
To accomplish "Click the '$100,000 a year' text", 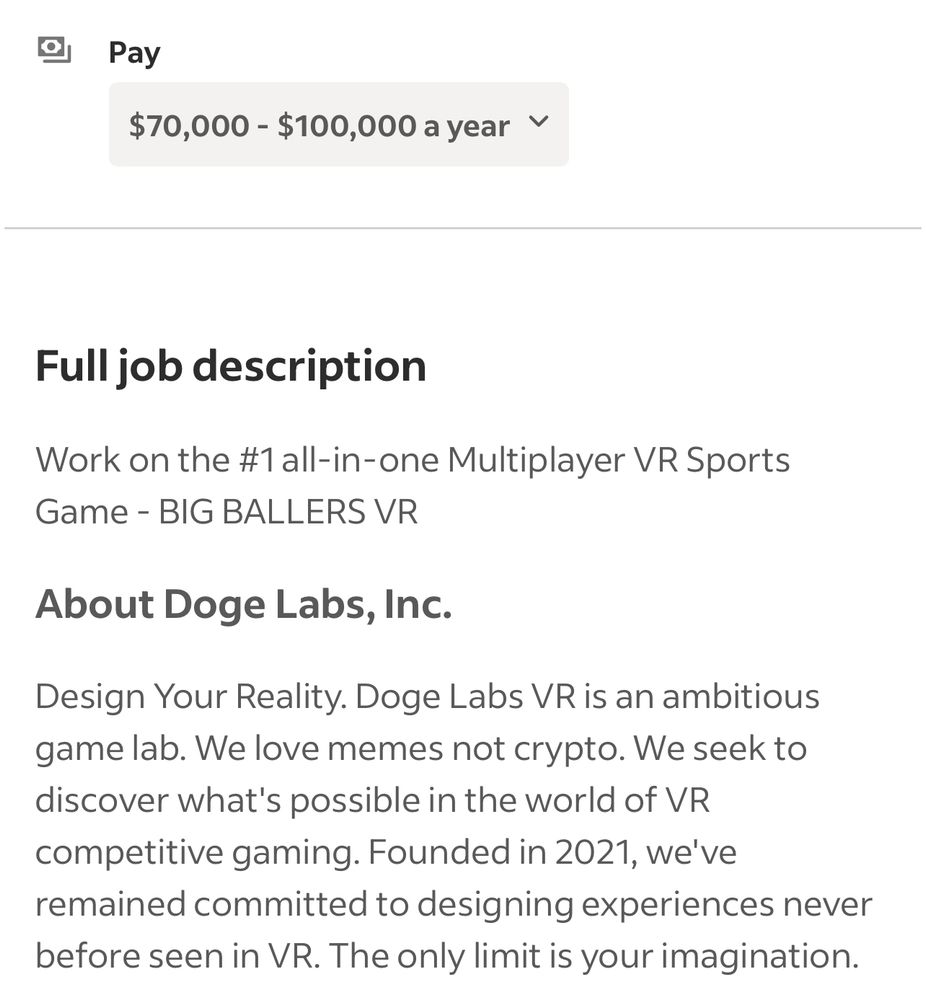I will coord(393,126).
